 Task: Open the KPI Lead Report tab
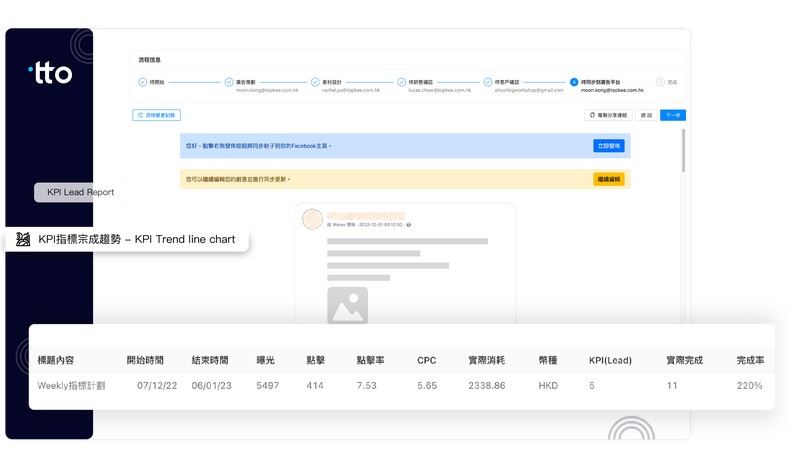pos(80,192)
